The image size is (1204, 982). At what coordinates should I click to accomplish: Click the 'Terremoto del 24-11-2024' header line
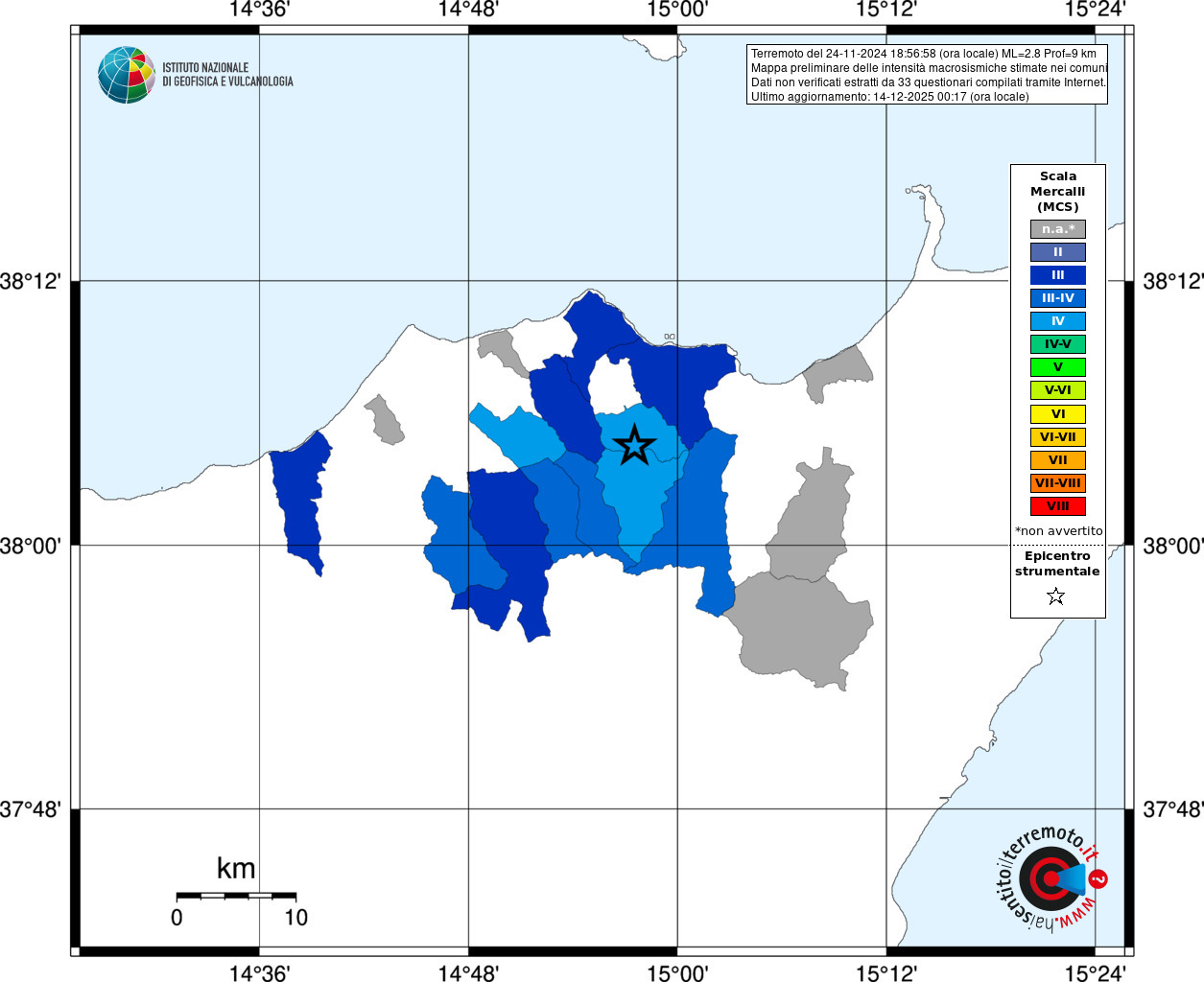click(x=924, y=54)
